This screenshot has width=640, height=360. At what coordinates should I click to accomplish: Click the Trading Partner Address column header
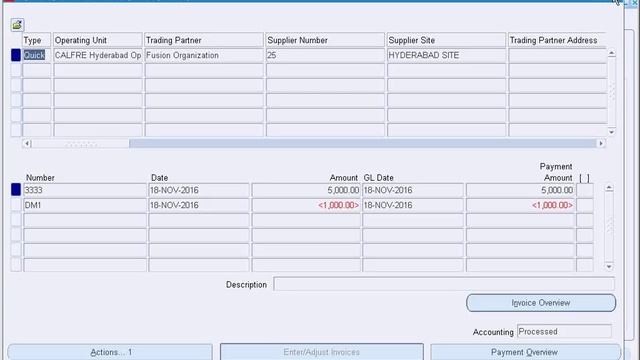tap(557, 40)
